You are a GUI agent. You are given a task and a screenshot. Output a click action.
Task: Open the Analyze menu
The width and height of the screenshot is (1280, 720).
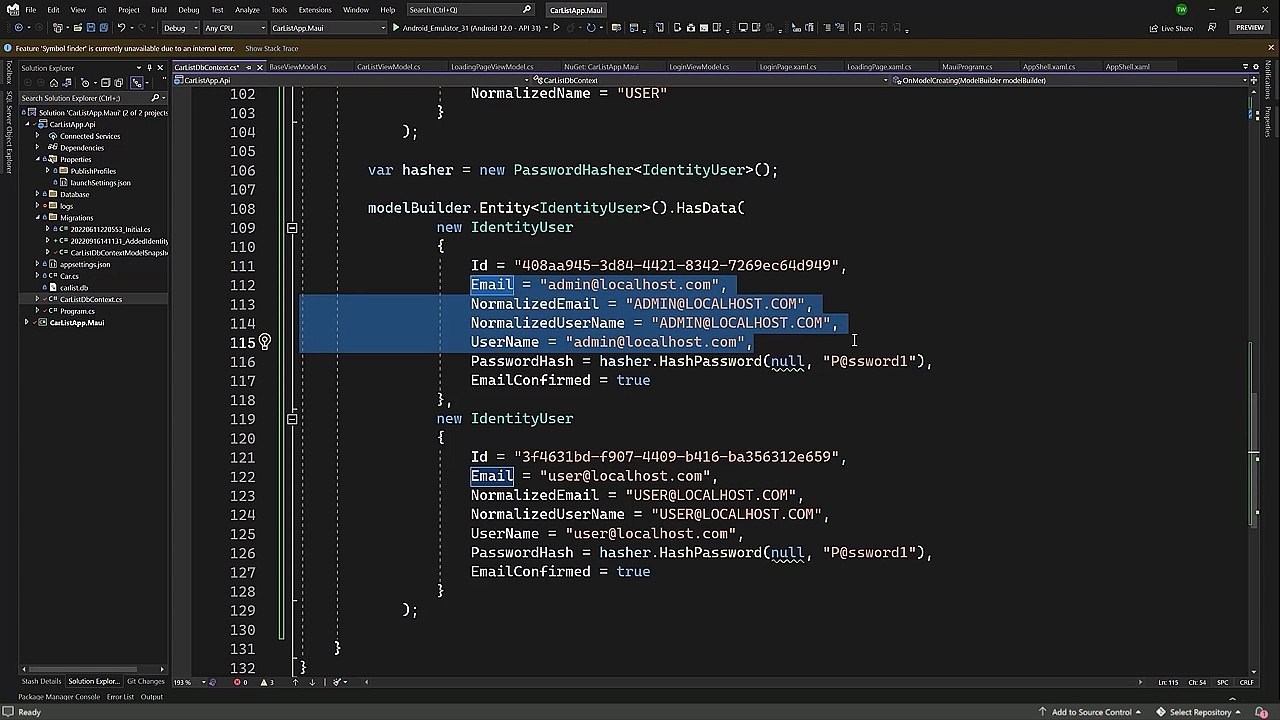247,10
